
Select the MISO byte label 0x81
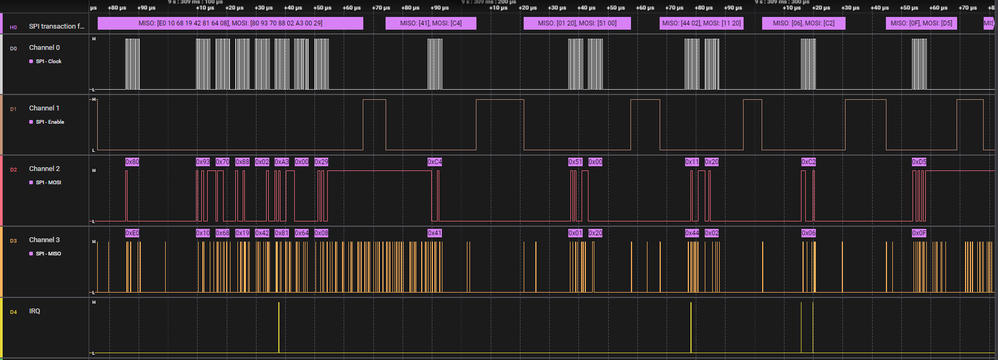point(282,233)
